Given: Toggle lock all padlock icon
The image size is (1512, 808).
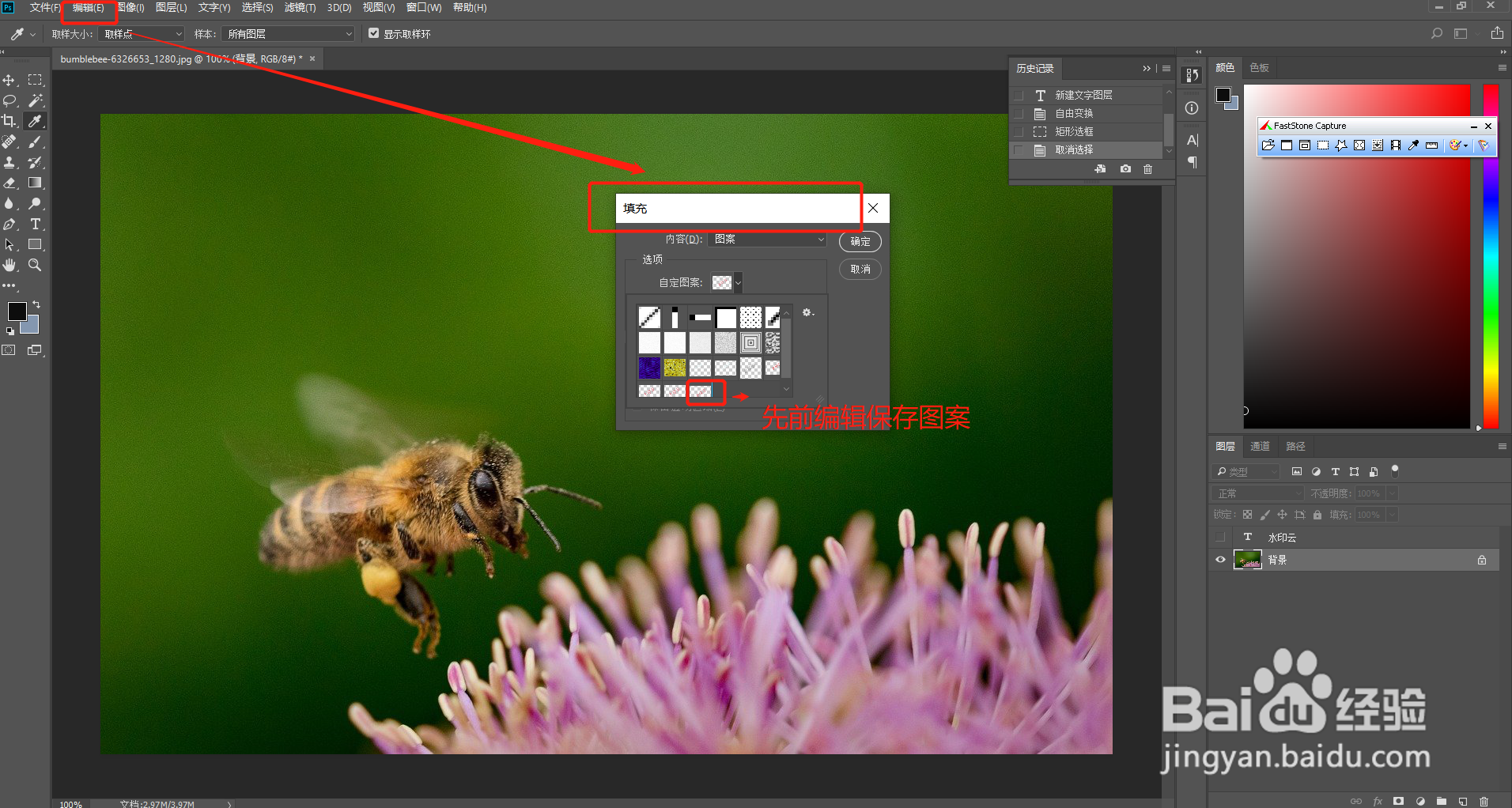Looking at the screenshot, I should pyautogui.click(x=1317, y=515).
